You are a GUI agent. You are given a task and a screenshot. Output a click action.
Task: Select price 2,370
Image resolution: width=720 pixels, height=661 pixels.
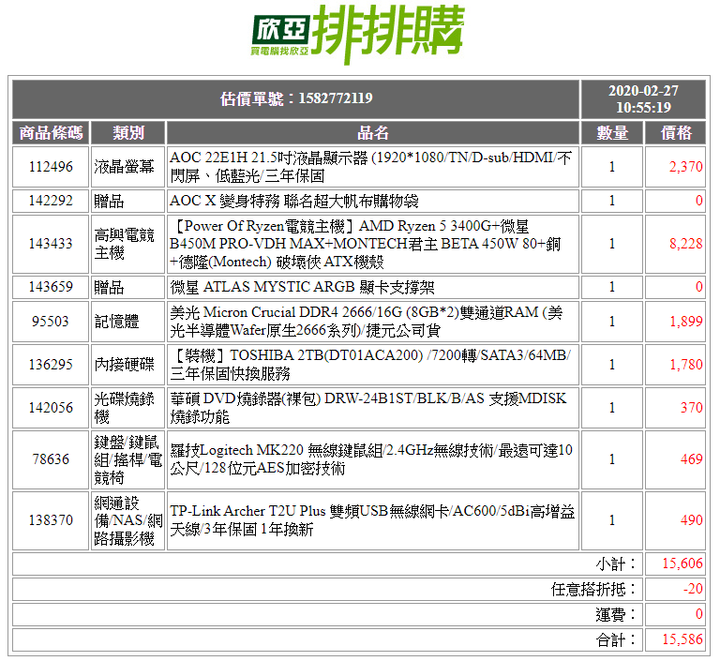point(686,167)
